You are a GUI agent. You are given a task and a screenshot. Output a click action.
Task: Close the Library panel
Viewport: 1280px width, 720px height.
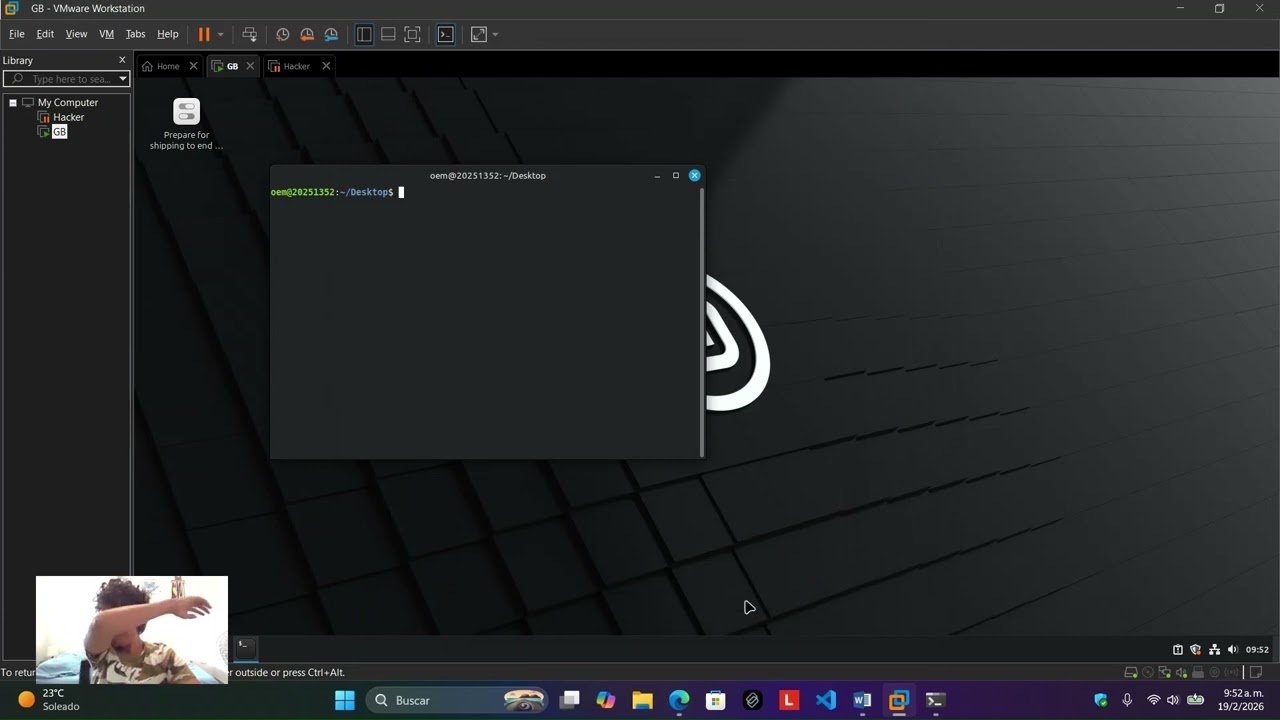pyautogui.click(x=122, y=60)
